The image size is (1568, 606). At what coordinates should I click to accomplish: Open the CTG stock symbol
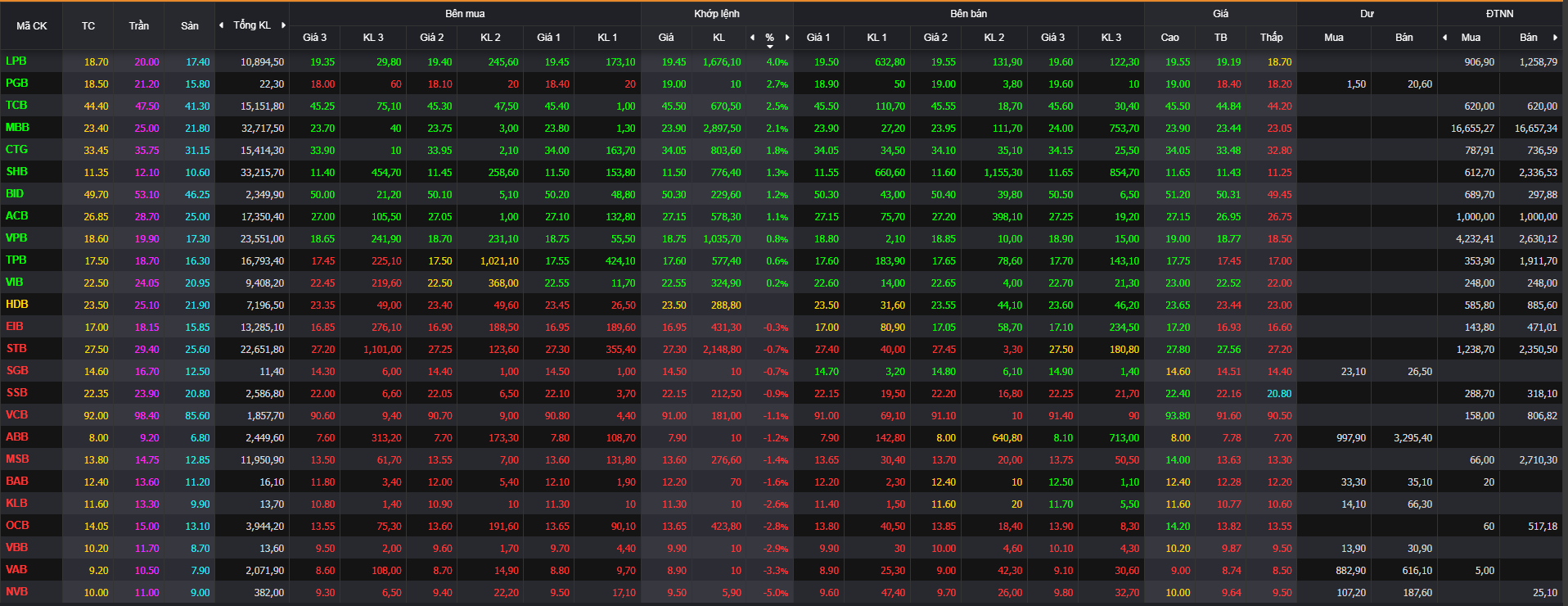pyautogui.click(x=16, y=150)
